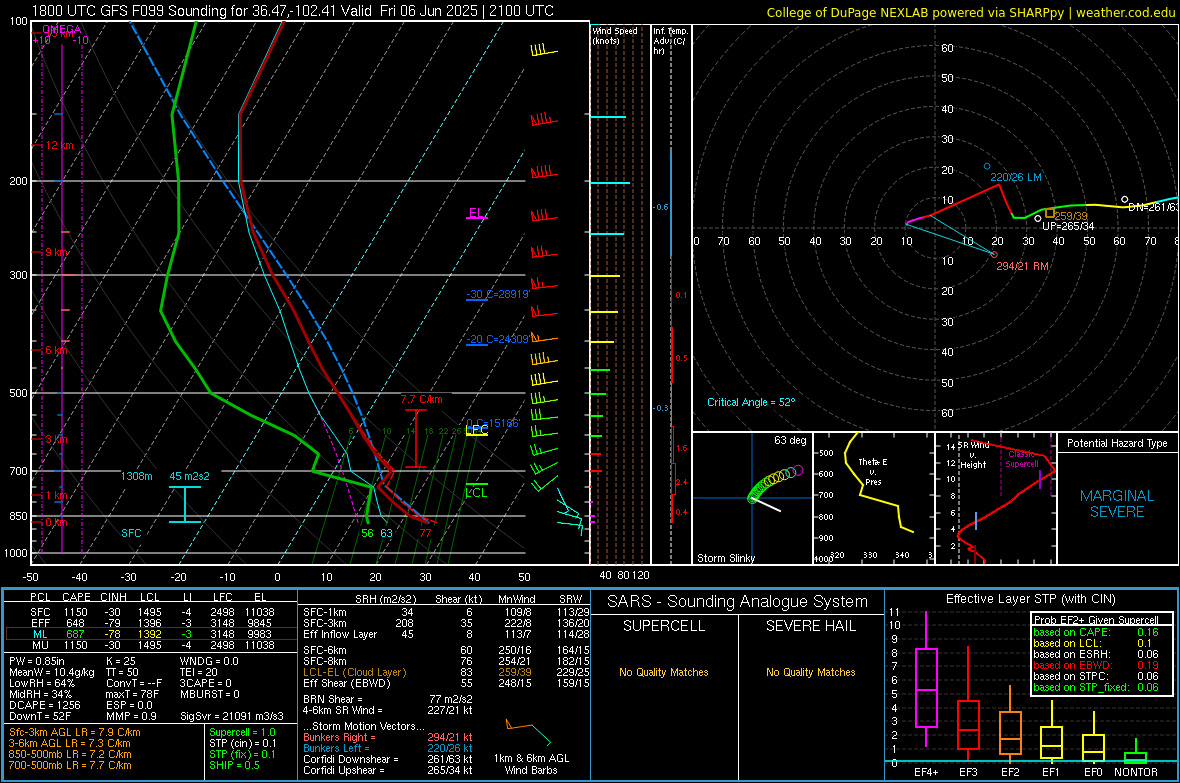
Task: Click Sfc-3km AGL LR = 7.9 C/km
Action: (x=75, y=733)
